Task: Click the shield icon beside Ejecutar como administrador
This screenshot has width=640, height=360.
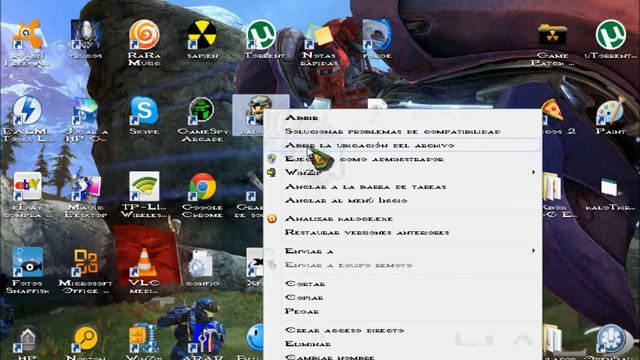Action: click(272, 159)
